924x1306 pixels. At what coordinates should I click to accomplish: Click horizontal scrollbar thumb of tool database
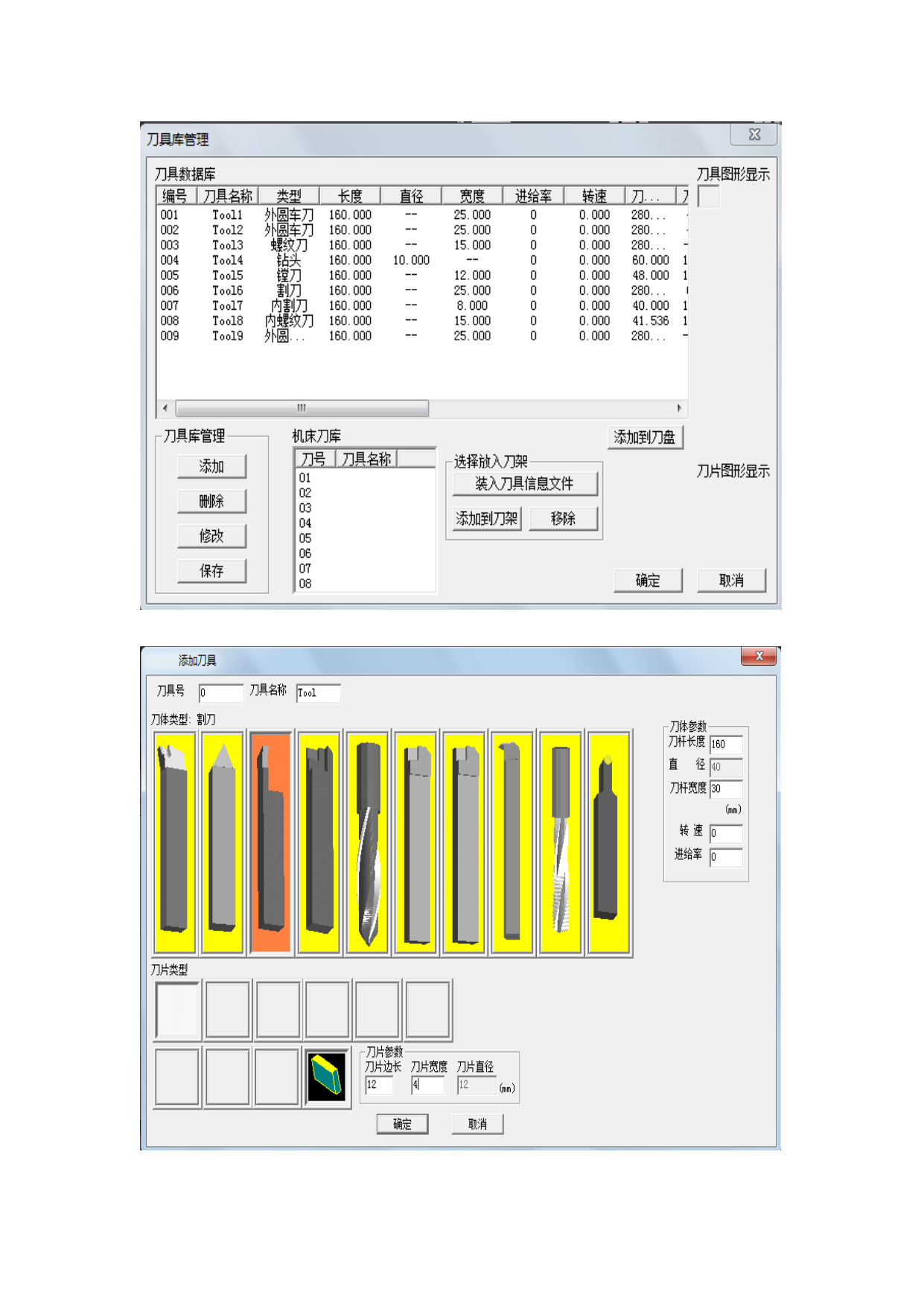click(302, 408)
